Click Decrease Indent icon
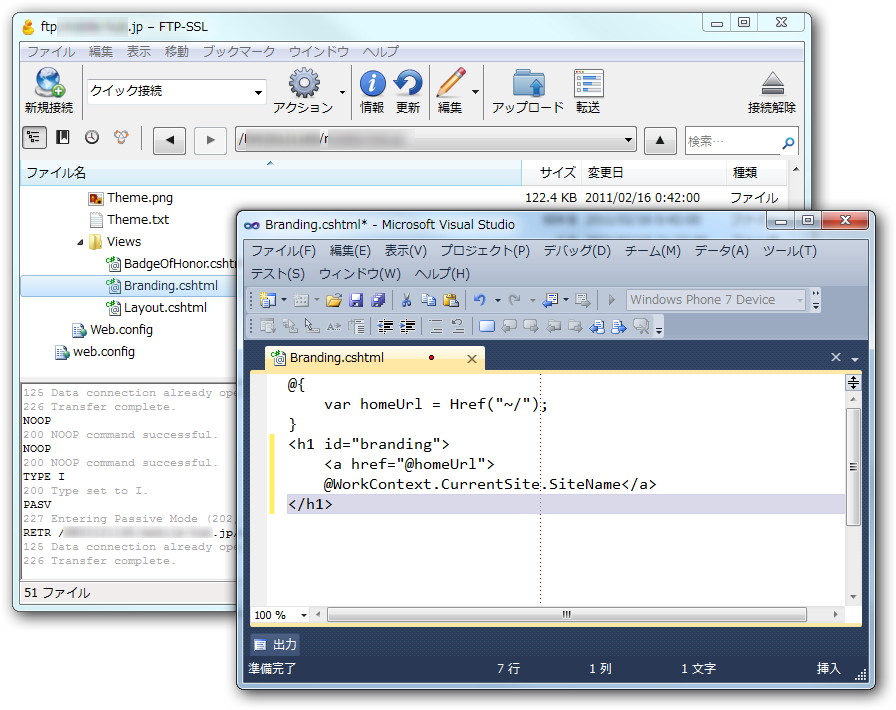 [x=385, y=326]
